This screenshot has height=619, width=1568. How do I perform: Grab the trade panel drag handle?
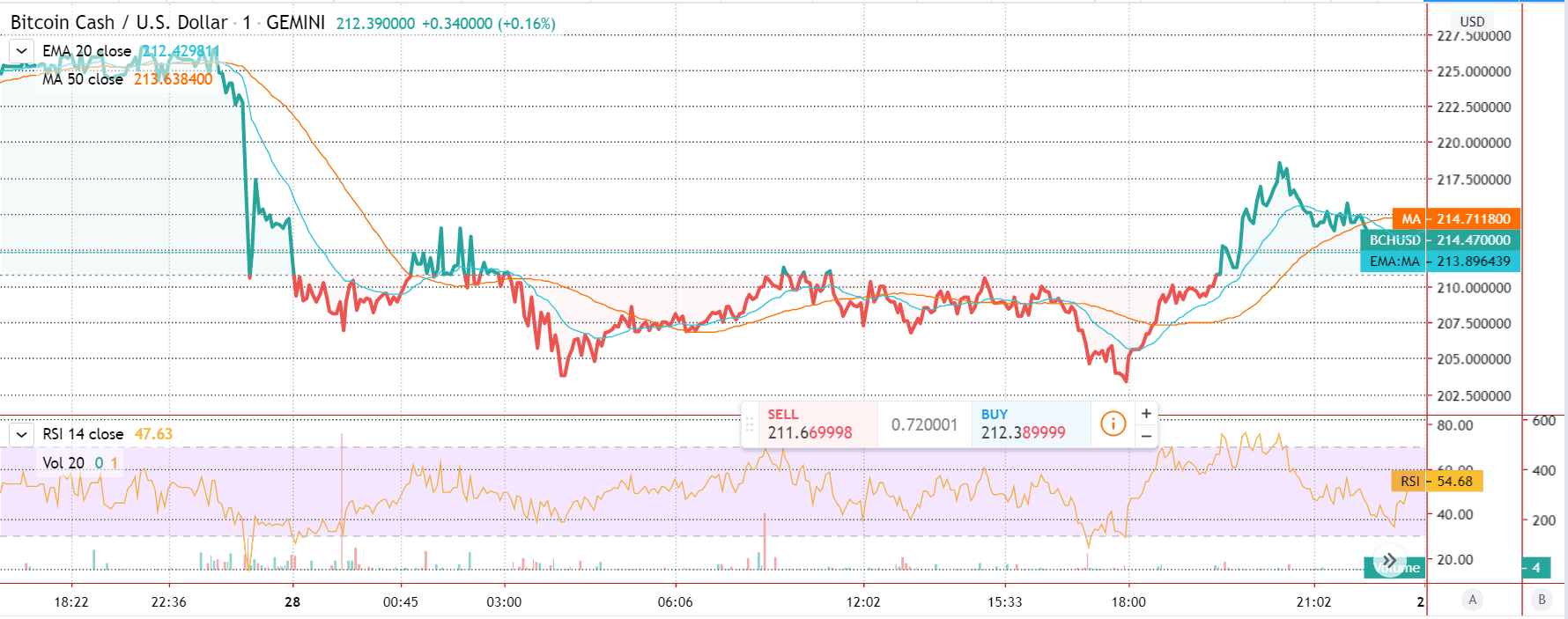click(750, 424)
